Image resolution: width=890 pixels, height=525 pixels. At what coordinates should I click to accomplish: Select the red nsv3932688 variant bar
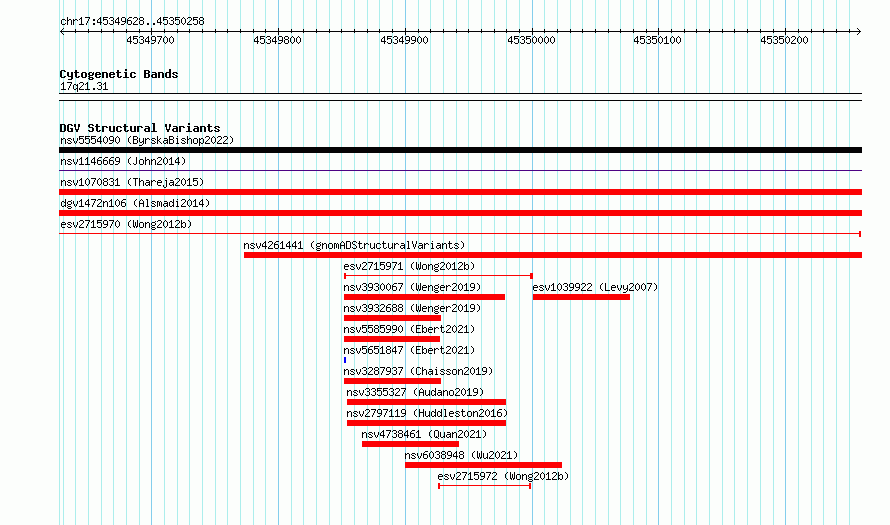pos(392,318)
